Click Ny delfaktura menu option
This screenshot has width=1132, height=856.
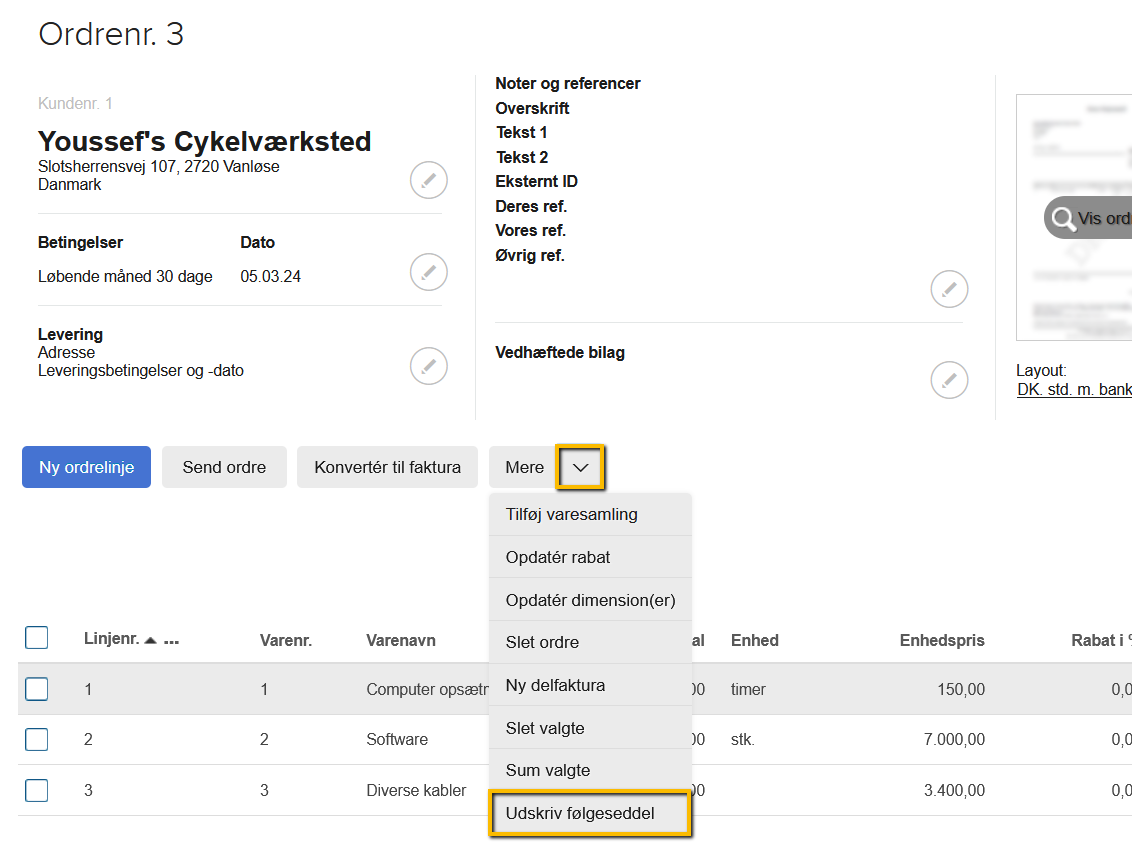[555, 685]
